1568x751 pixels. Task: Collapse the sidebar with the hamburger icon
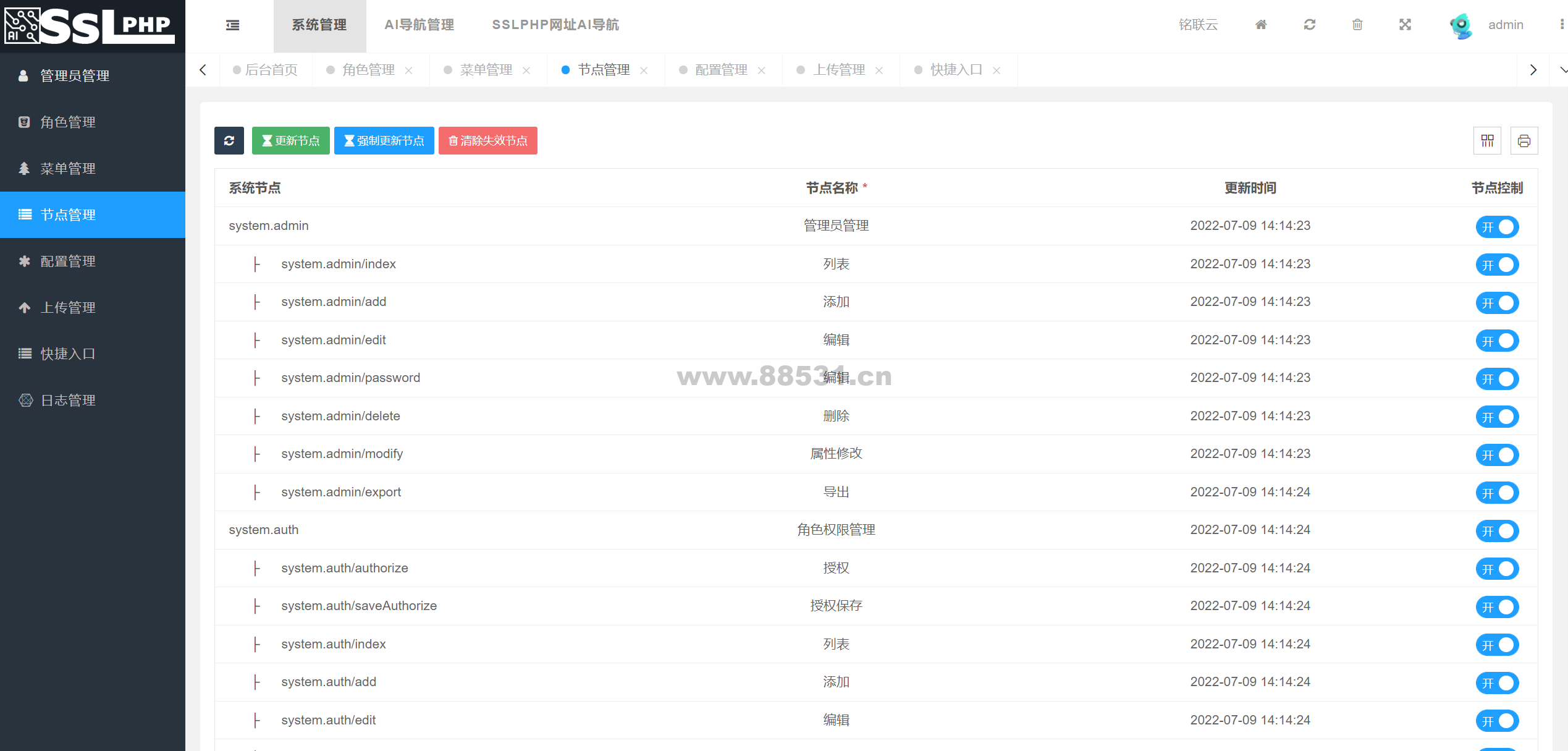[232, 25]
